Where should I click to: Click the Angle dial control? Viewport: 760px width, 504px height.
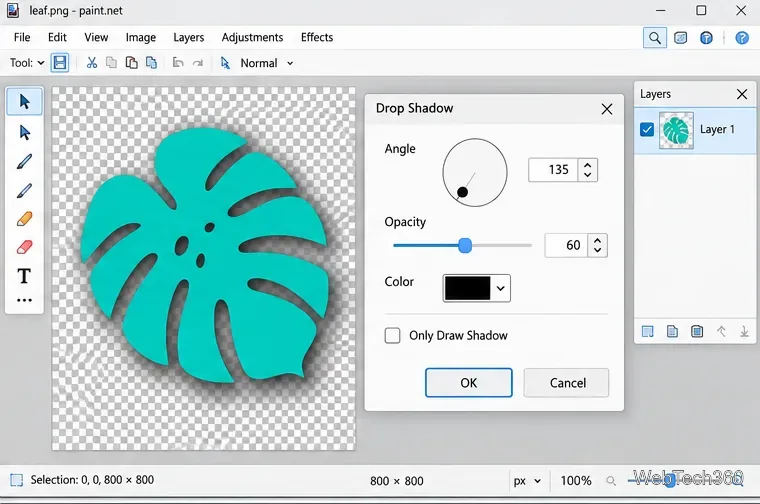(475, 173)
